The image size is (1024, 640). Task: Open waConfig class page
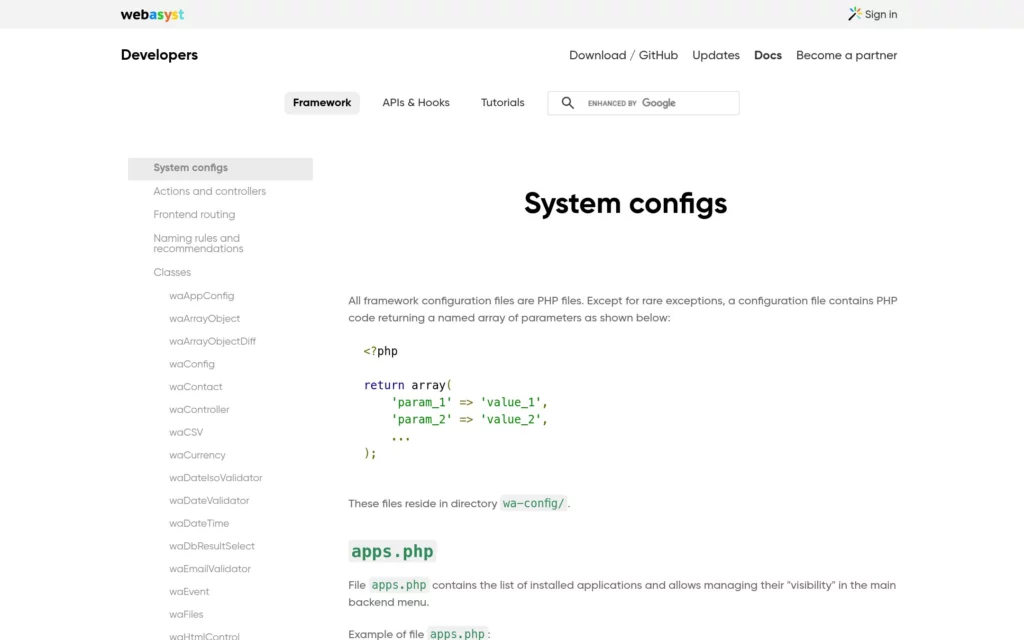point(191,364)
